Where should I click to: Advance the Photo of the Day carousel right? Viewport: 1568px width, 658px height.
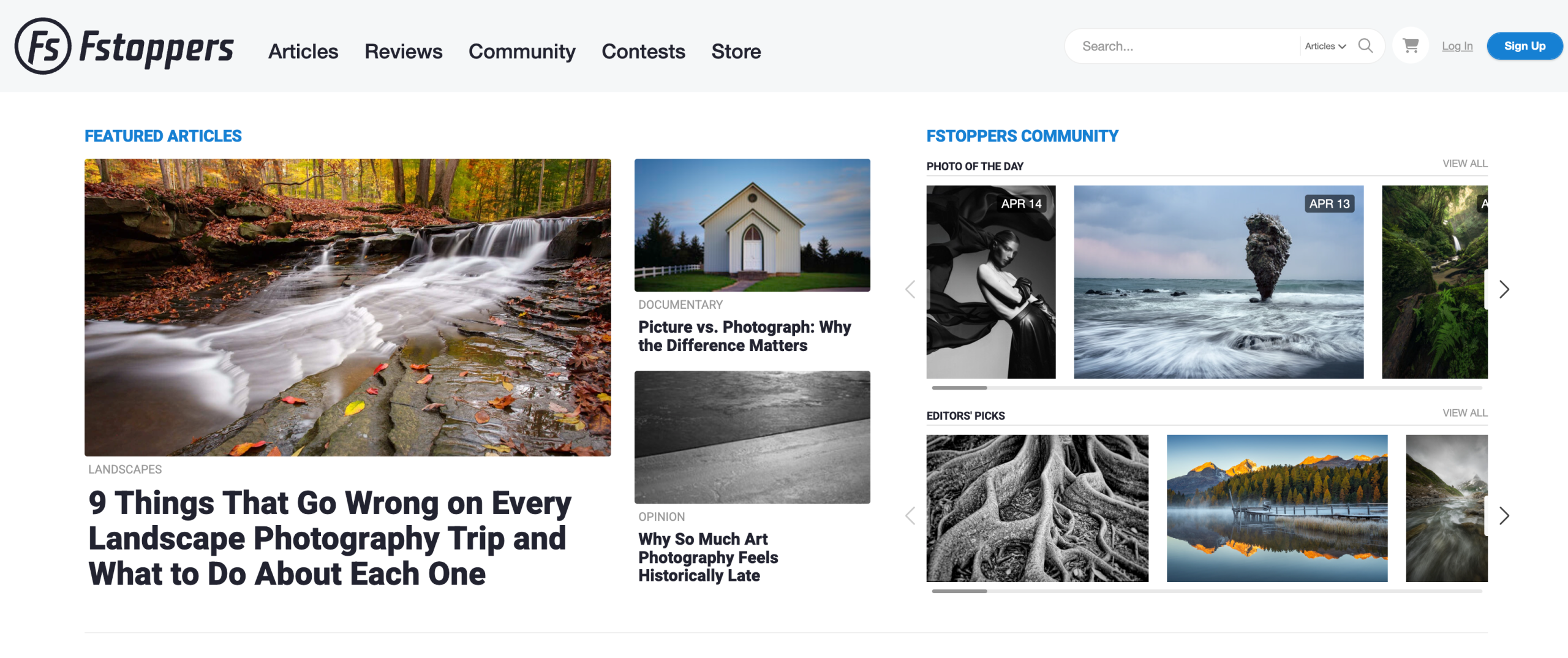1504,289
